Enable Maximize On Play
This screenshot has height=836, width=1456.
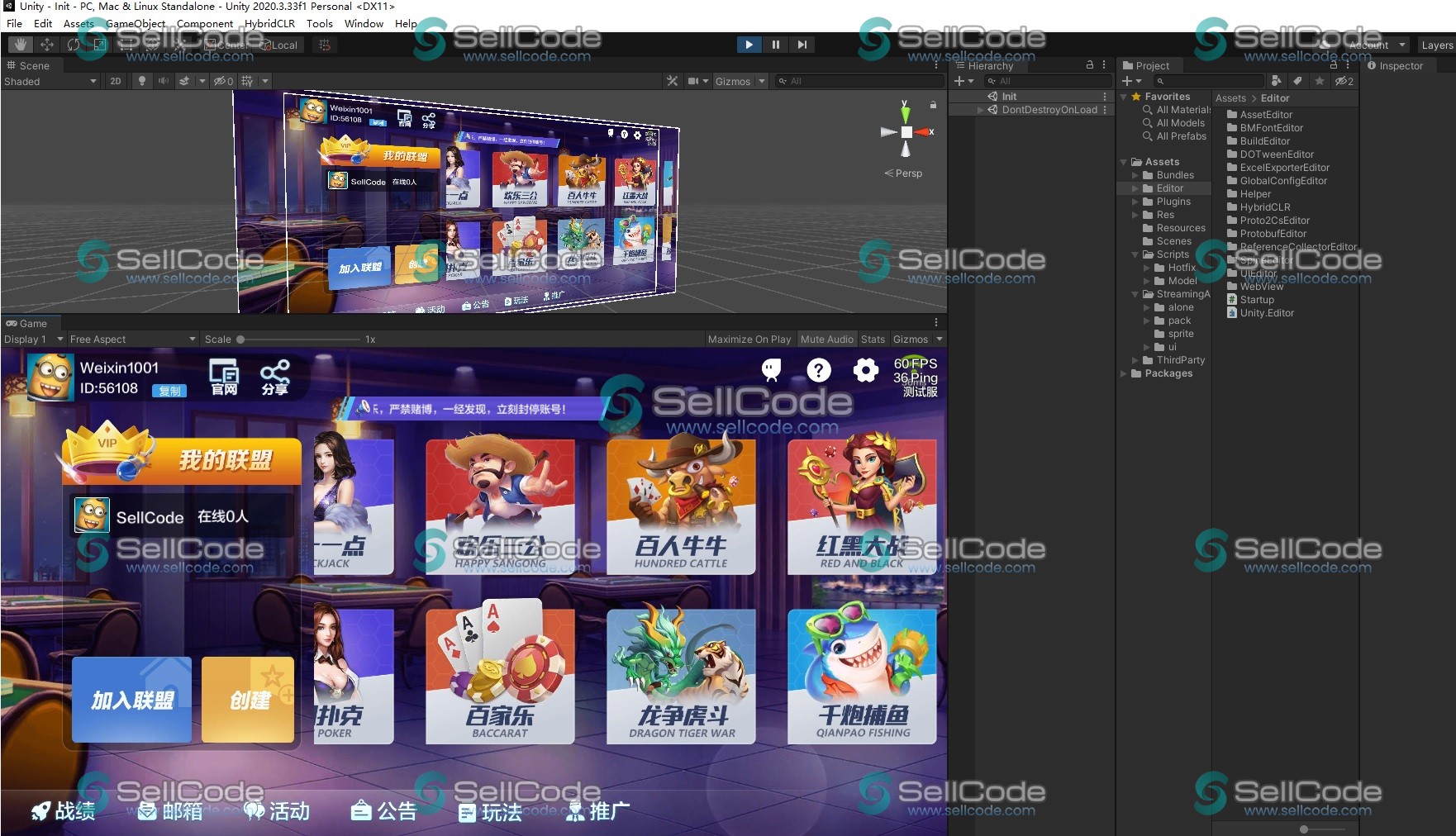click(749, 340)
